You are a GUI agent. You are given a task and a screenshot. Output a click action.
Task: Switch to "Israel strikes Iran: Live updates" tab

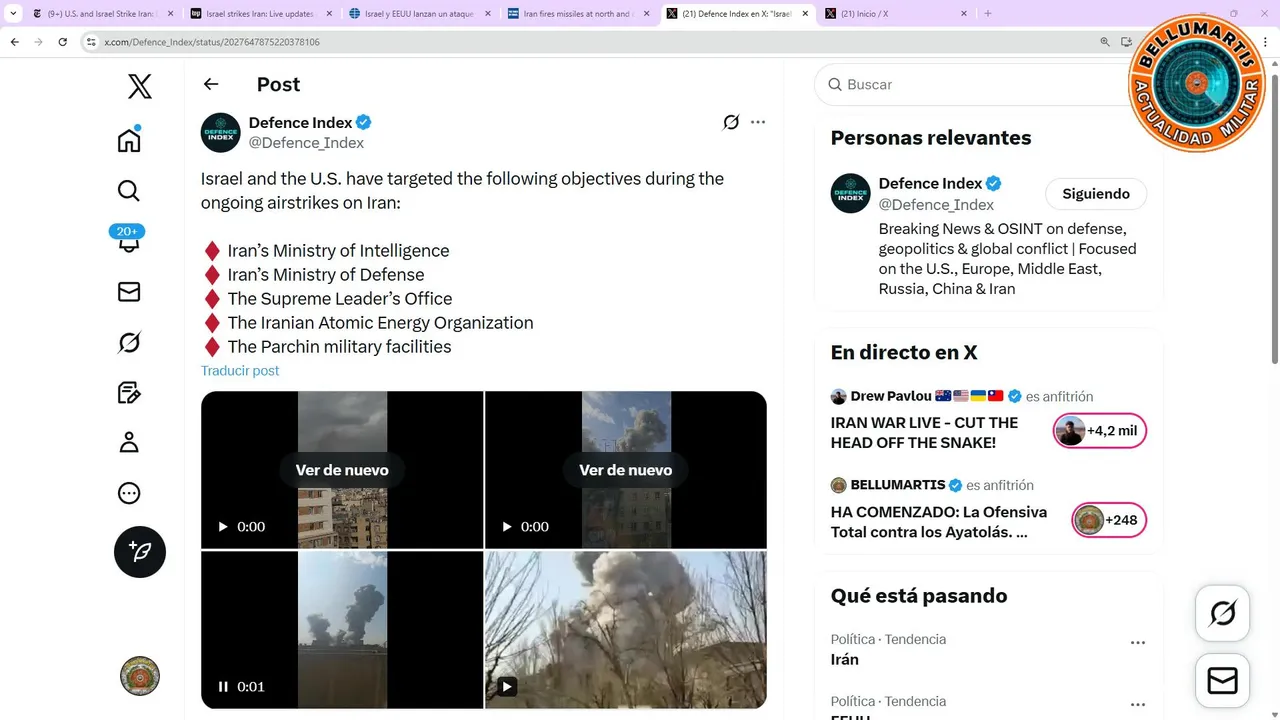pyautogui.click(x=260, y=14)
